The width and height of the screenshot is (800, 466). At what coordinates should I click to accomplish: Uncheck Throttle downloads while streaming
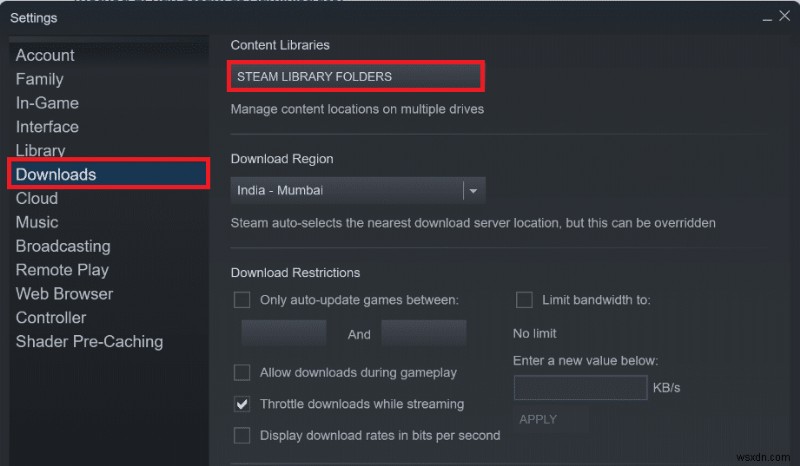click(242, 404)
